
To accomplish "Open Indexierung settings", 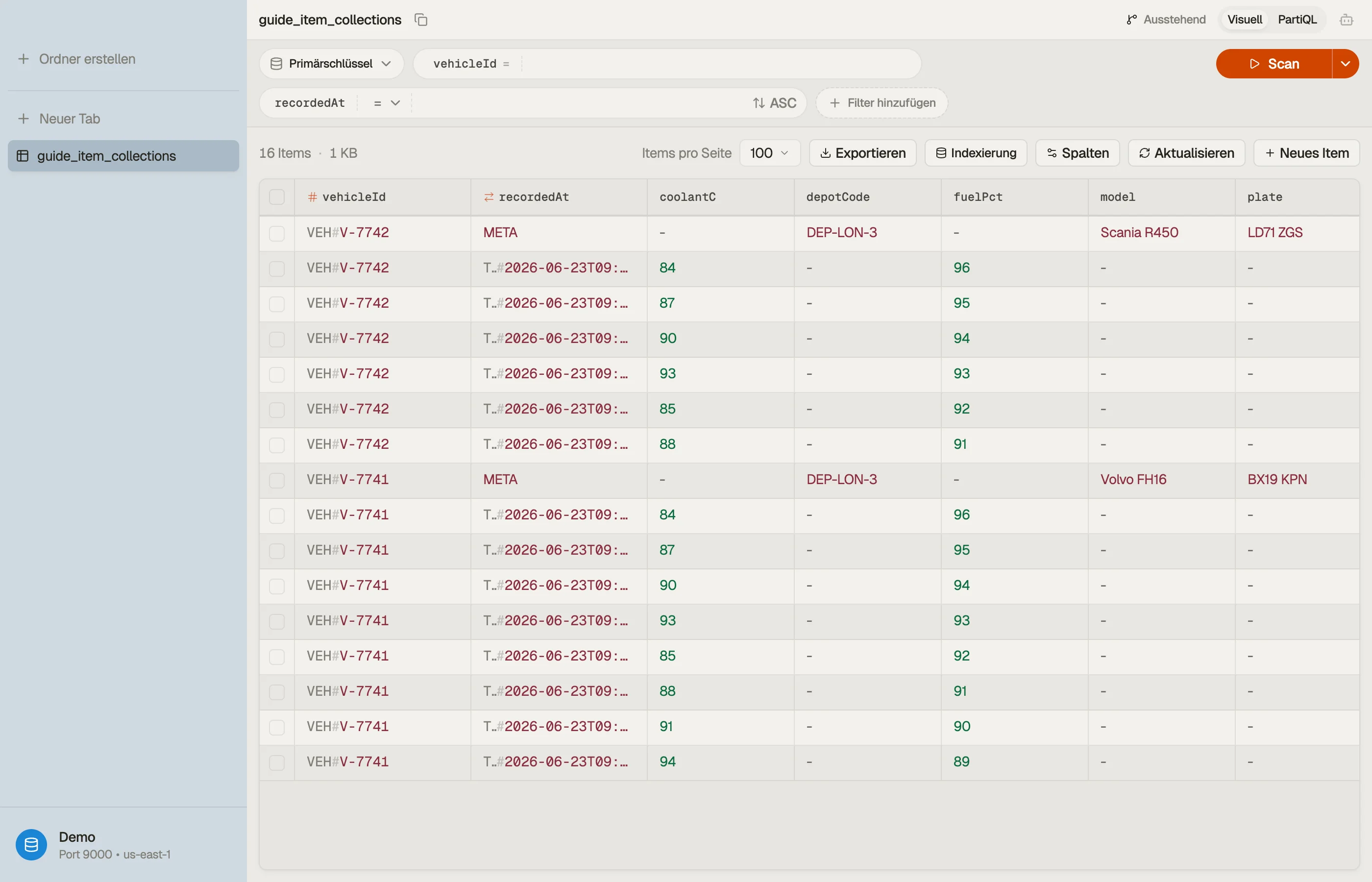I will coord(976,153).
